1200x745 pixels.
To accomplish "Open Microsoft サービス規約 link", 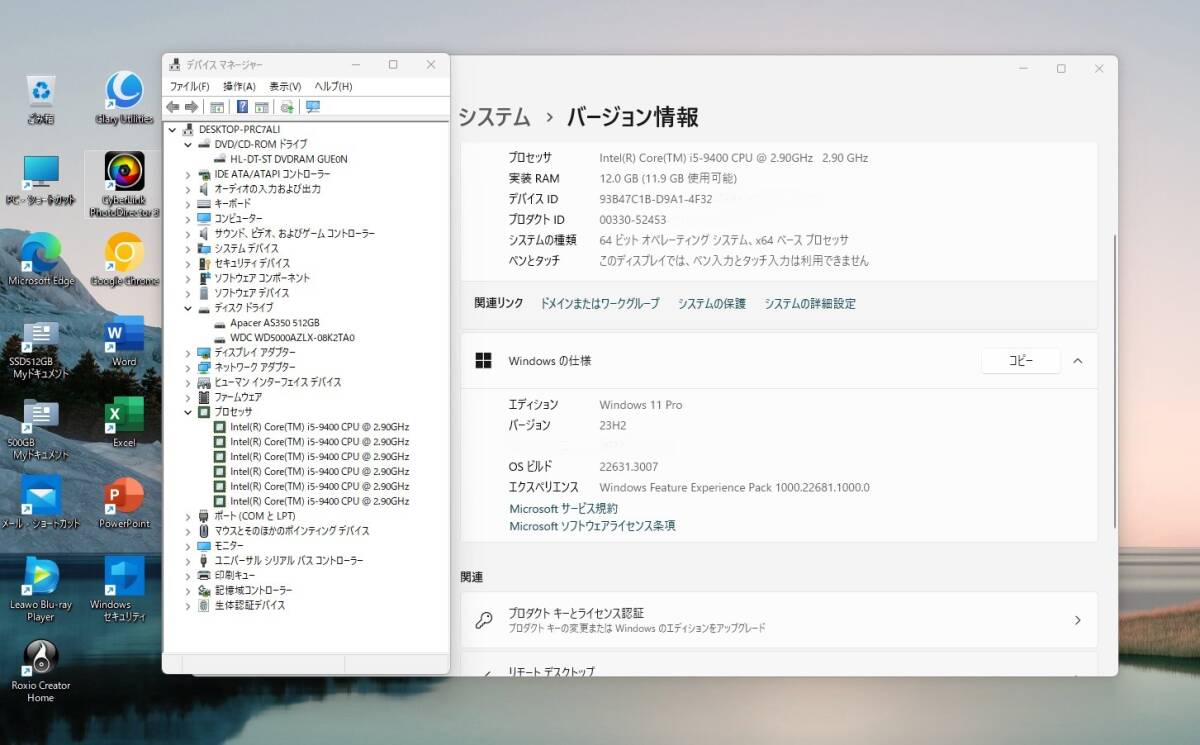I will (563, 509).
